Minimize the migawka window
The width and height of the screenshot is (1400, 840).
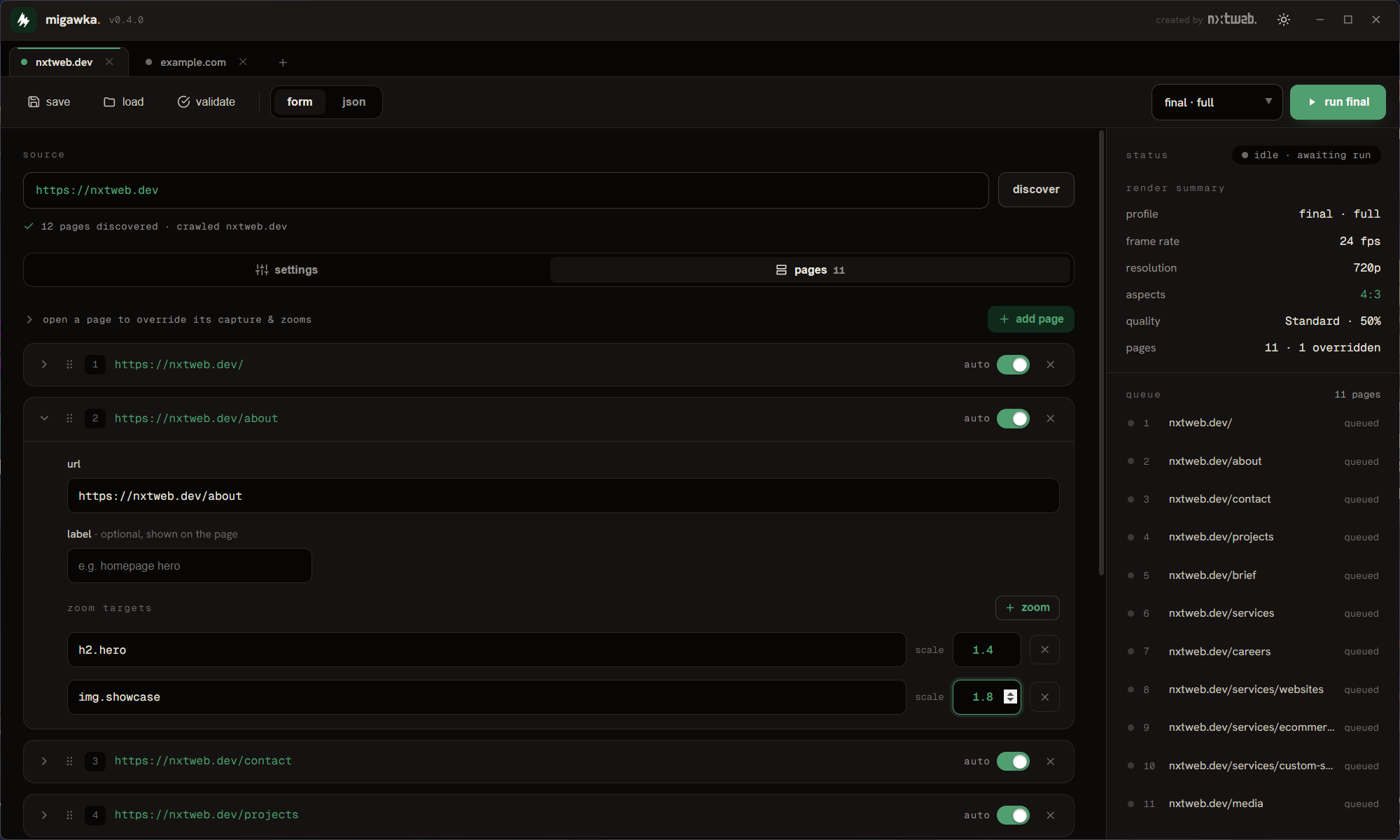click(x=1320, y=20)
